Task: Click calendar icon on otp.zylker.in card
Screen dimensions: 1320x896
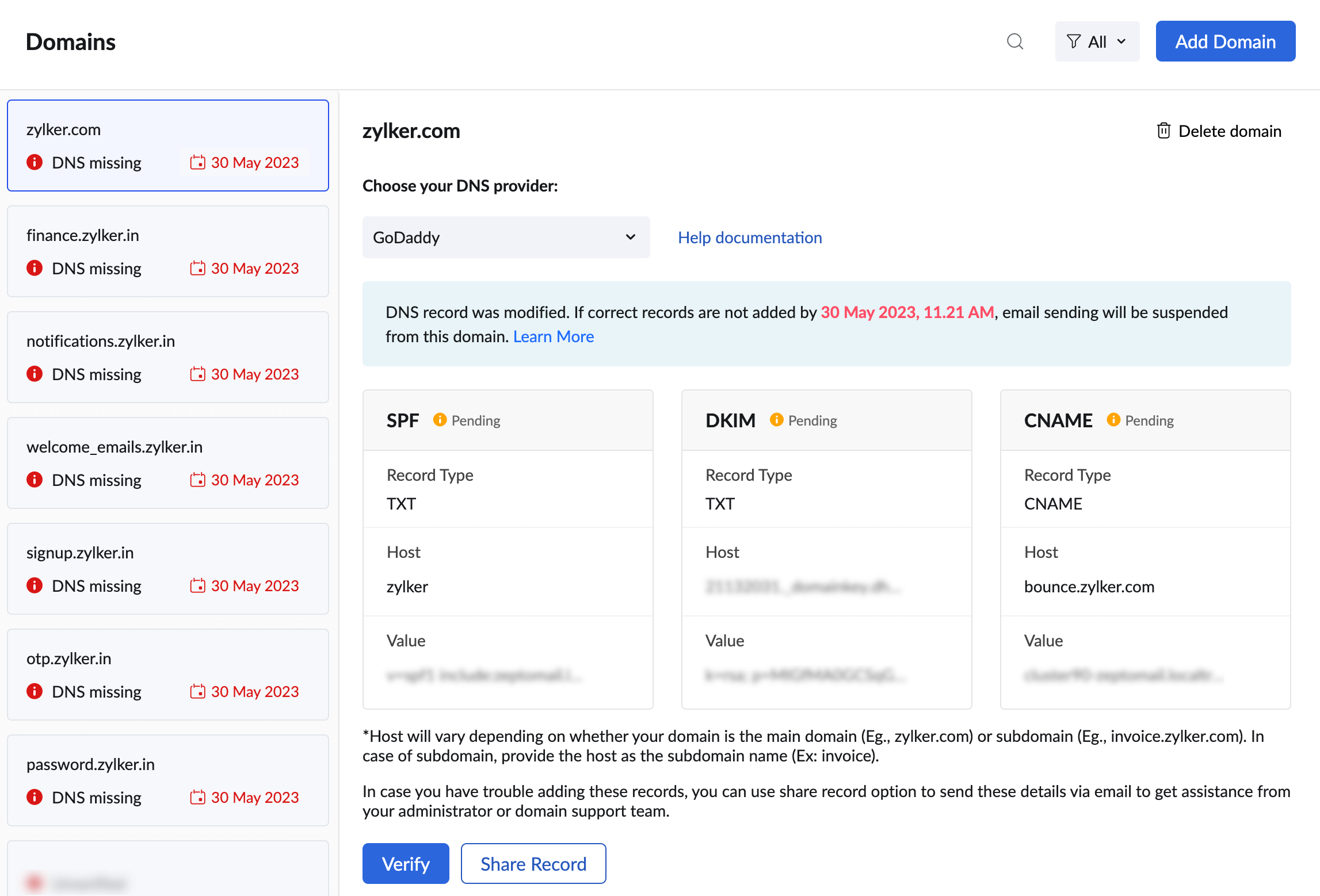Action: pyautogui.click(x=197, y=691)
